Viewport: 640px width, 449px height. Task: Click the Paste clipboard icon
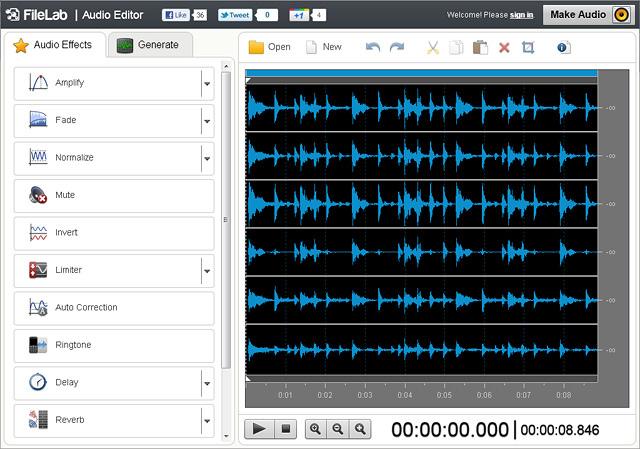480,47
